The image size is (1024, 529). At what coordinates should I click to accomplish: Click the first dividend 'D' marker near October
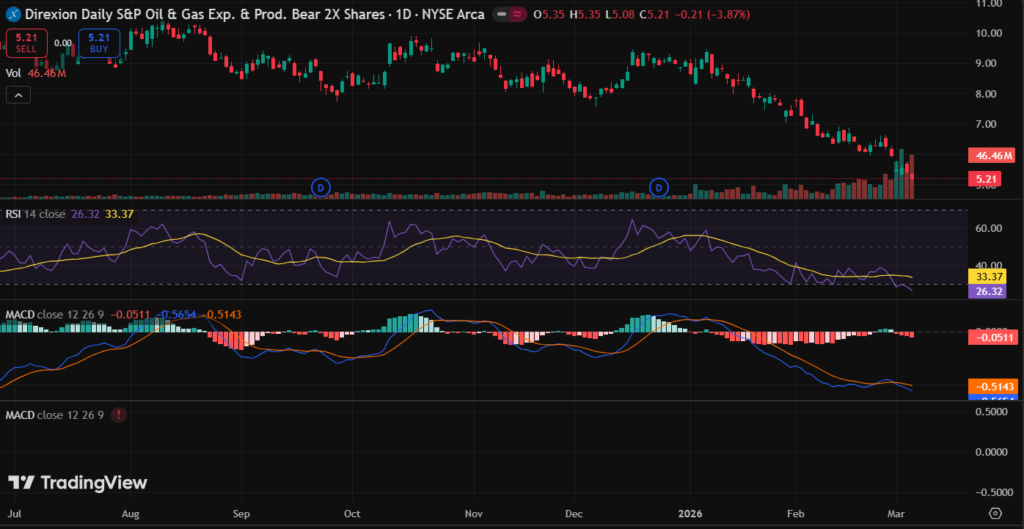pyautogui.click(x=321, y=187)
